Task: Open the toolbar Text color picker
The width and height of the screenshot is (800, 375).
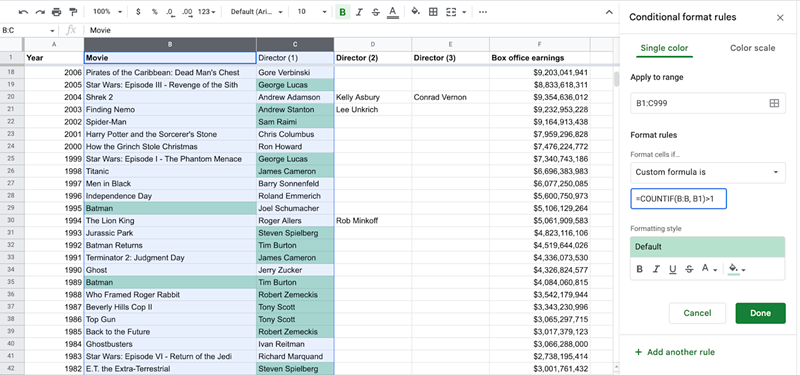Action: click(392, 12)
